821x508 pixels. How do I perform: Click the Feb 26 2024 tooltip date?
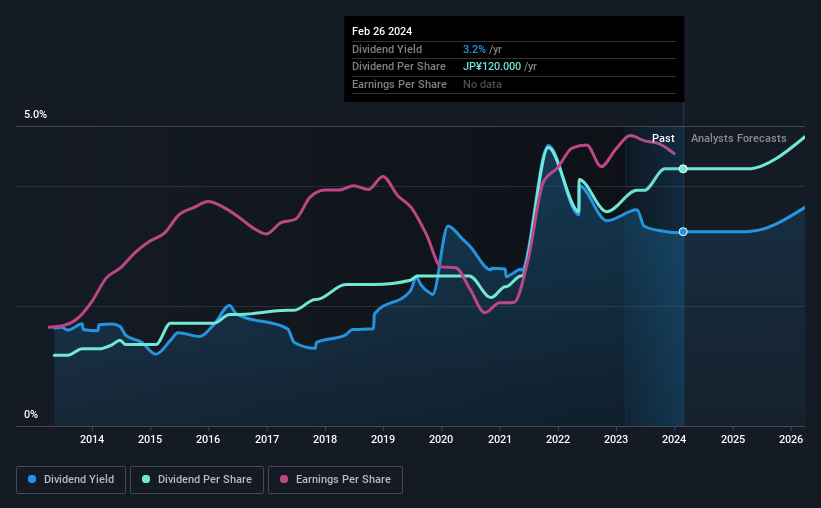[382, 31]
